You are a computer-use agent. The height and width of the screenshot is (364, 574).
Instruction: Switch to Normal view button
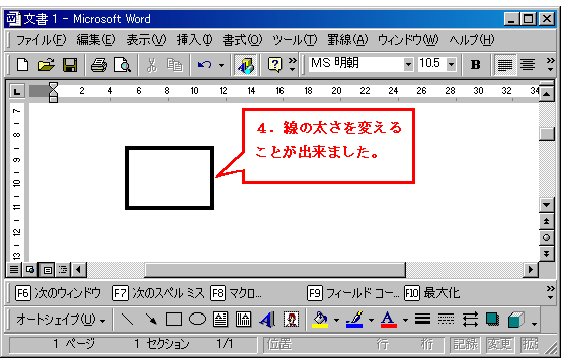(x=14, y=270)
